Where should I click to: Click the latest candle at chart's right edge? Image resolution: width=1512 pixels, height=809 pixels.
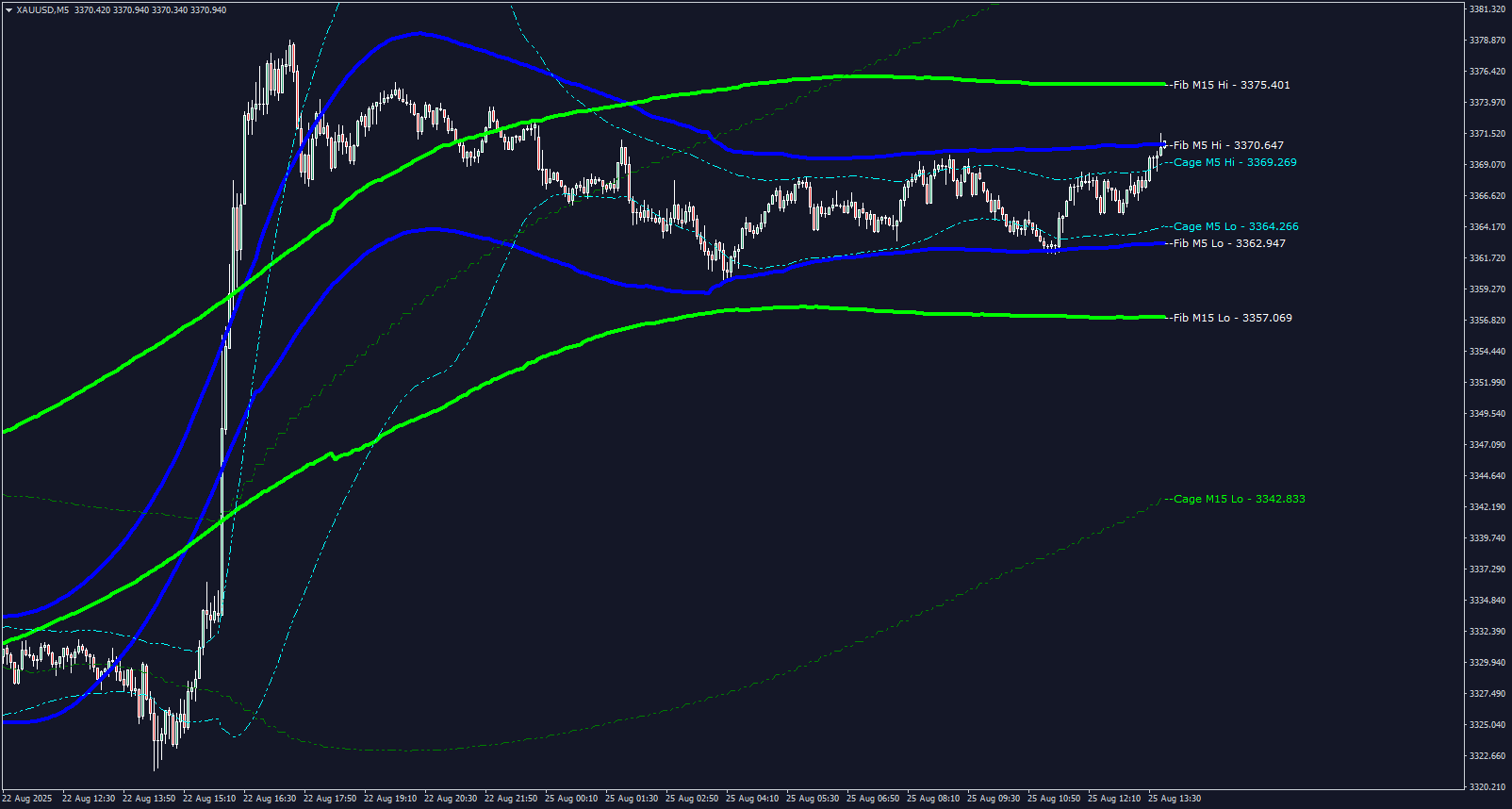[x=1162, y=145]
